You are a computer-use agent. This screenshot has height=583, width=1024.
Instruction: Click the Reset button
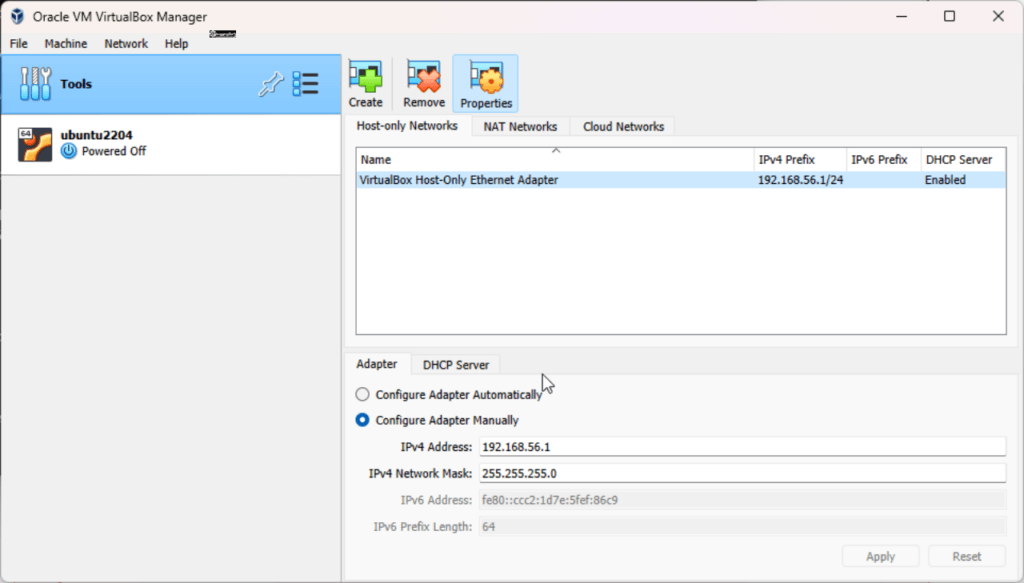pos(967,556)
